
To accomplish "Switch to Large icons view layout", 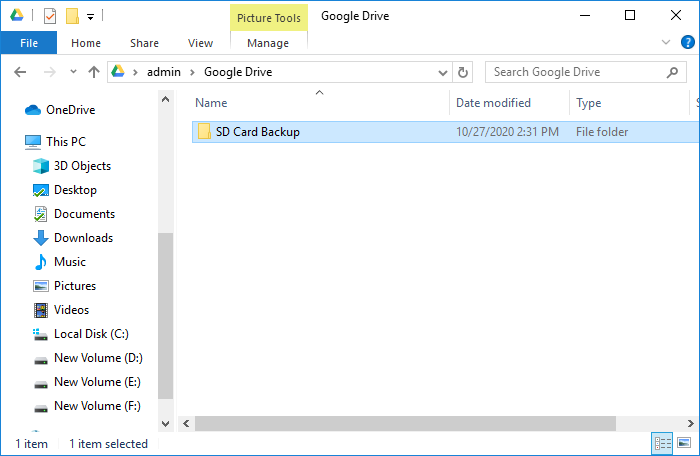I will pyautogui.click(x=683, y=443).
